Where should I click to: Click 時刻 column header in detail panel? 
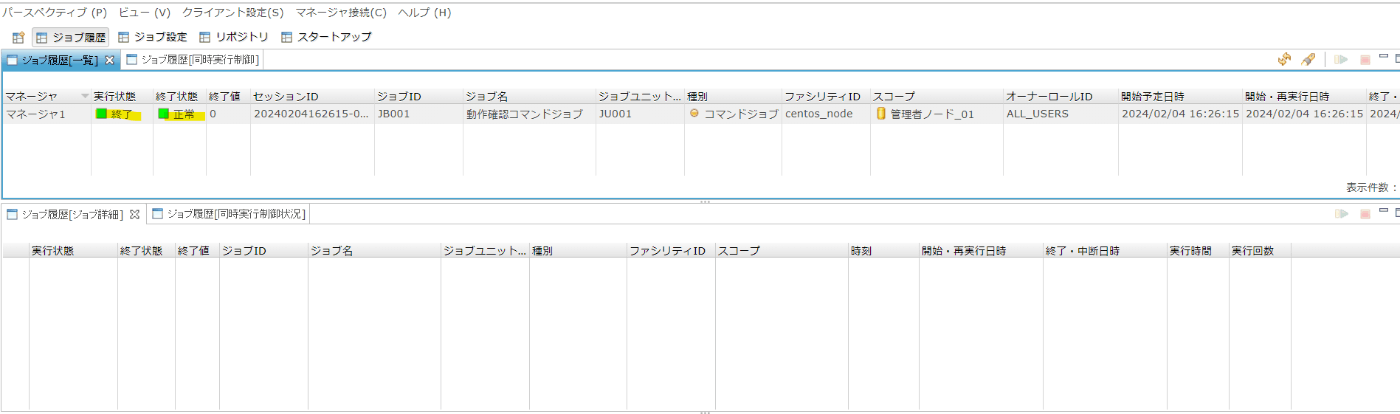coord(883,250)
